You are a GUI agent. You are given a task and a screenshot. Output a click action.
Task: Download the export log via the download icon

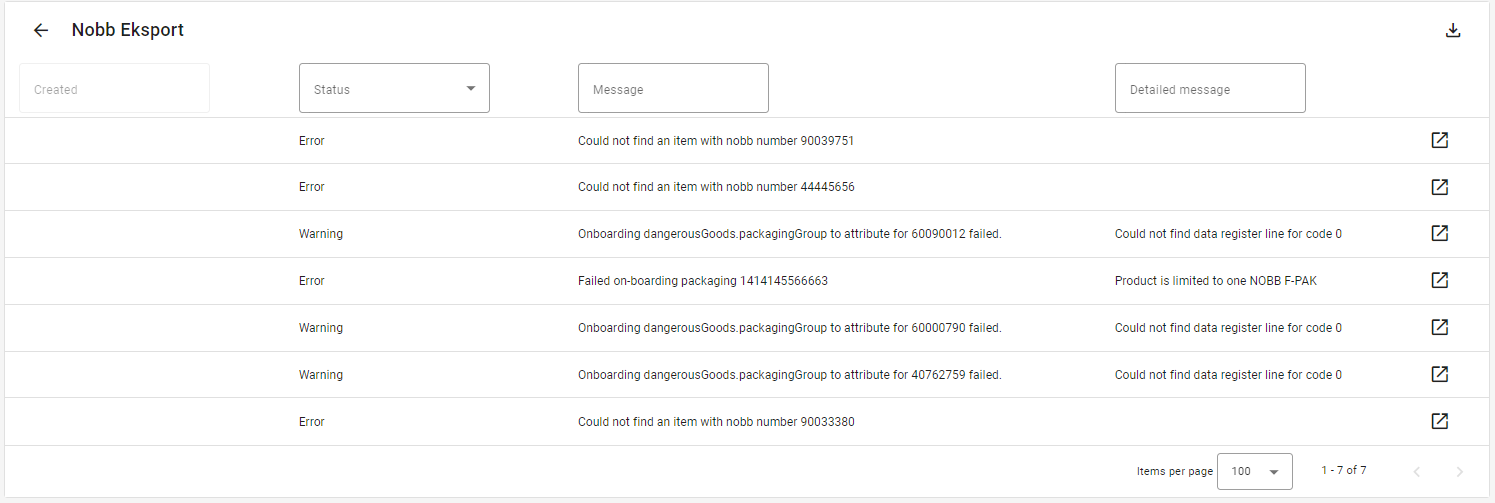1453,30
